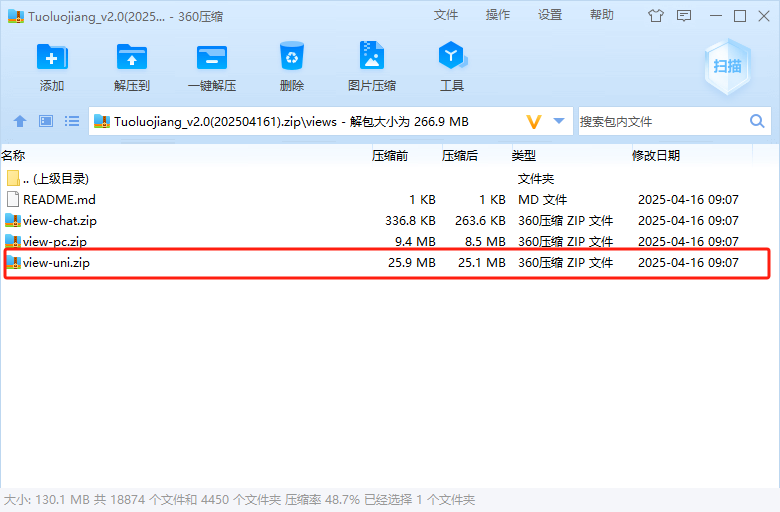This screenshot has width=780, height=512.
Task: Click the 263.6 KB compressed size cell
Action: [480, 220]
